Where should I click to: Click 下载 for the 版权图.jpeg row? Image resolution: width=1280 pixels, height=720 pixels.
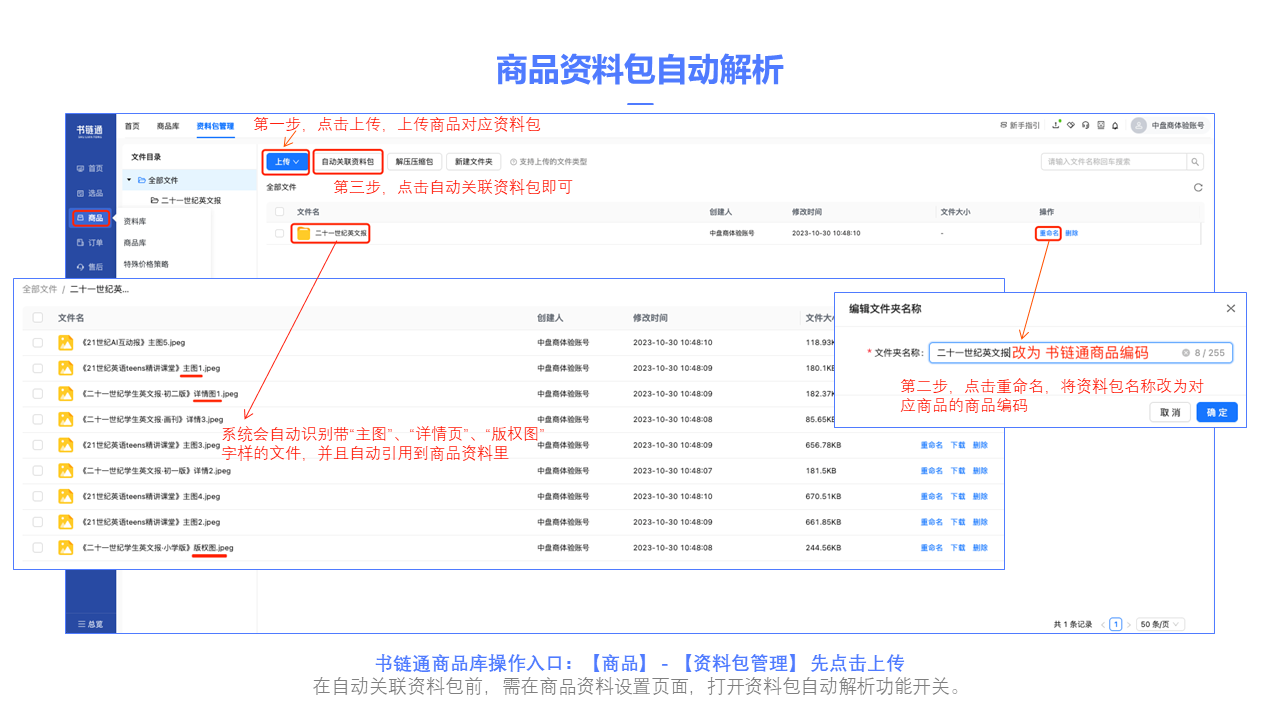[958, 548]
